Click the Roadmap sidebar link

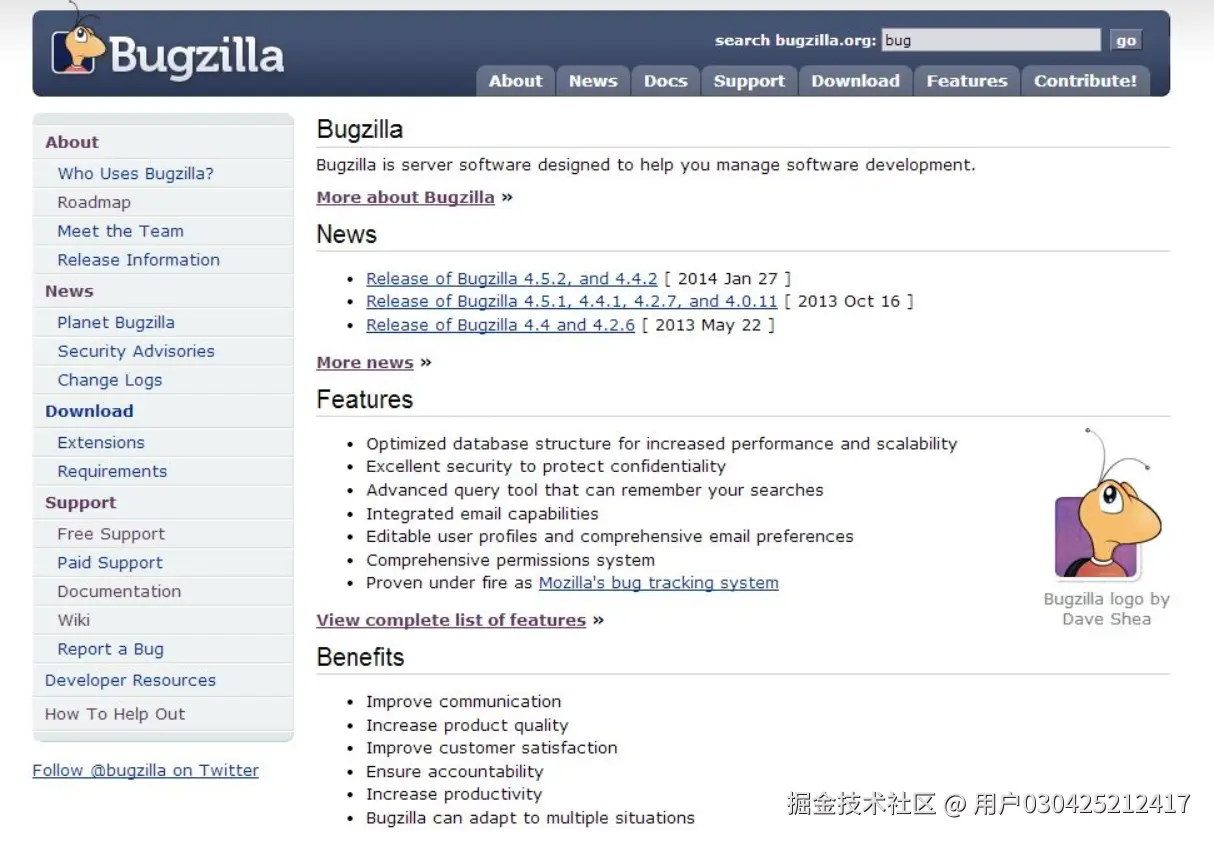tap(94, 202)
